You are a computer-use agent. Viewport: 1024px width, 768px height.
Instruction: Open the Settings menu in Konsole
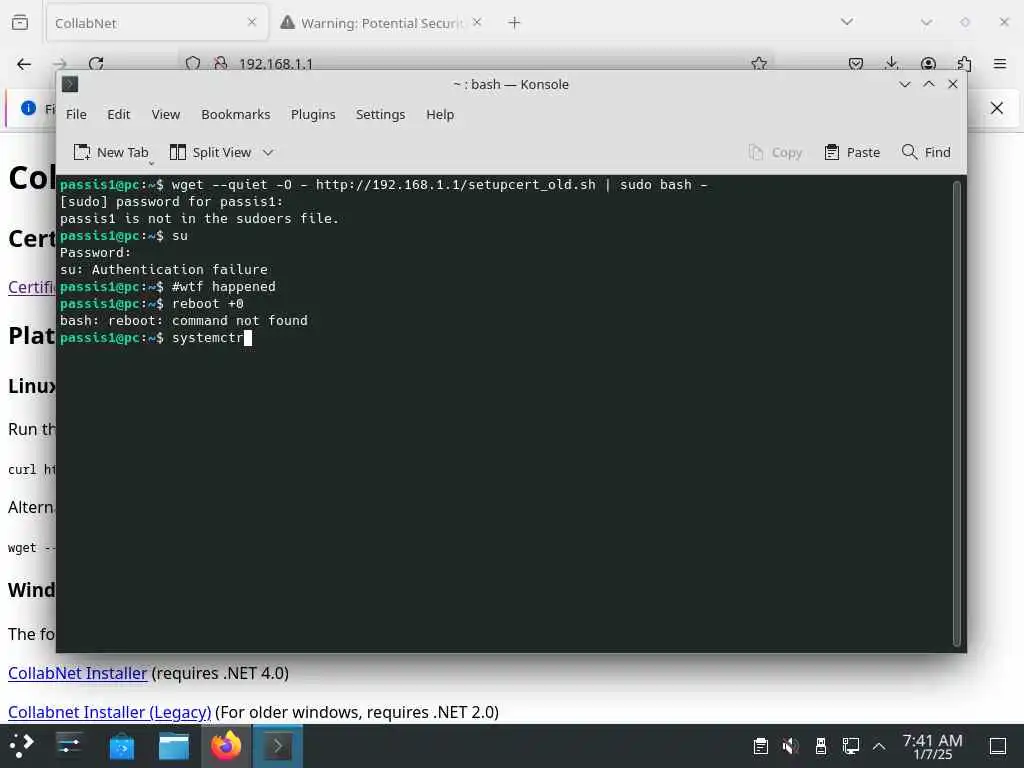[x=380, y=114]
